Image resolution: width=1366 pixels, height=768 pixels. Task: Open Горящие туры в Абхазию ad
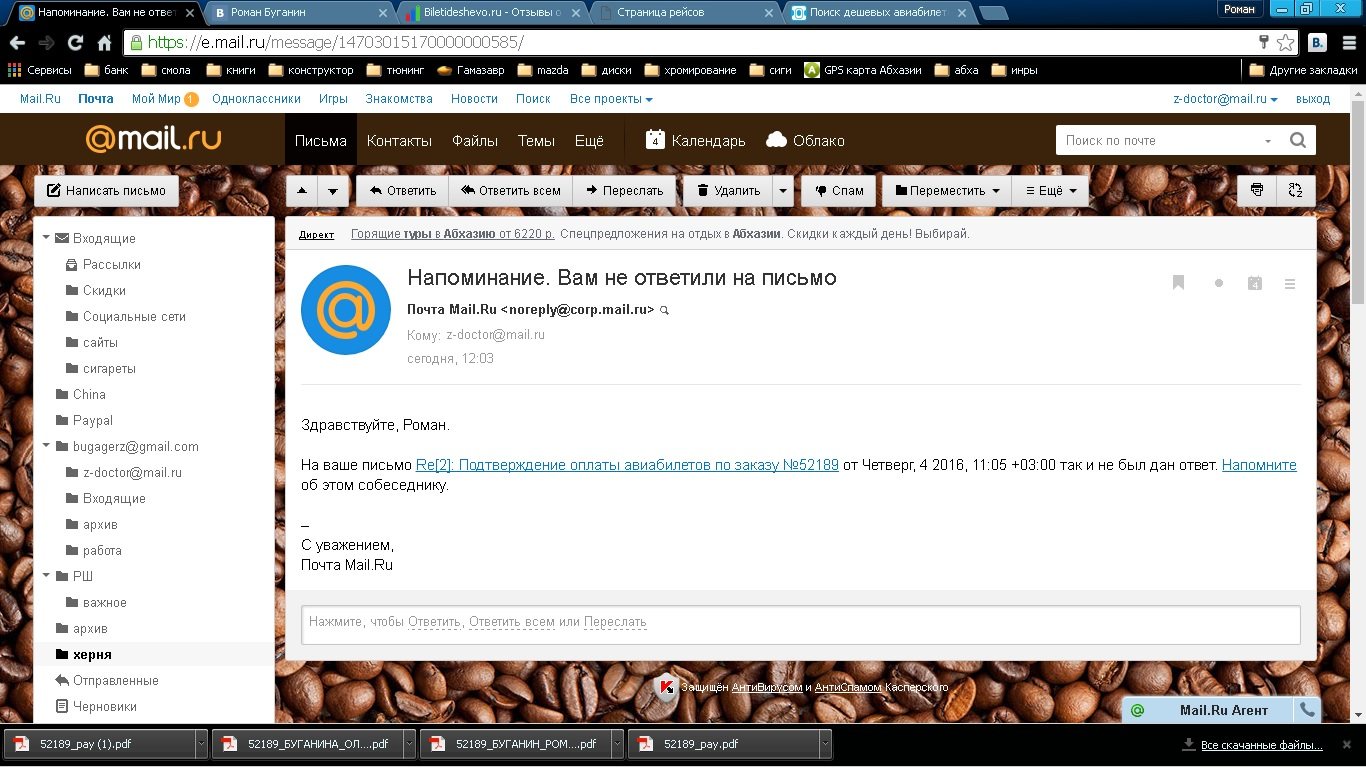pos(453,234)
